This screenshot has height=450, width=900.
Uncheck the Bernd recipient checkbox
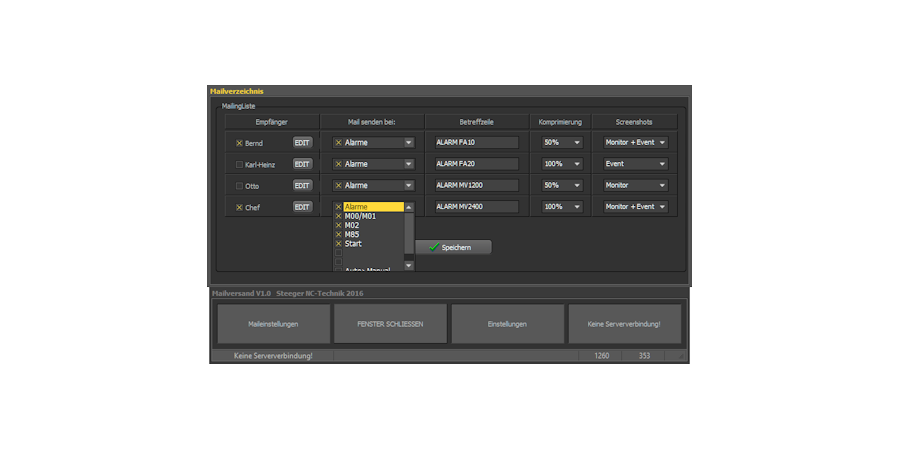239,143
